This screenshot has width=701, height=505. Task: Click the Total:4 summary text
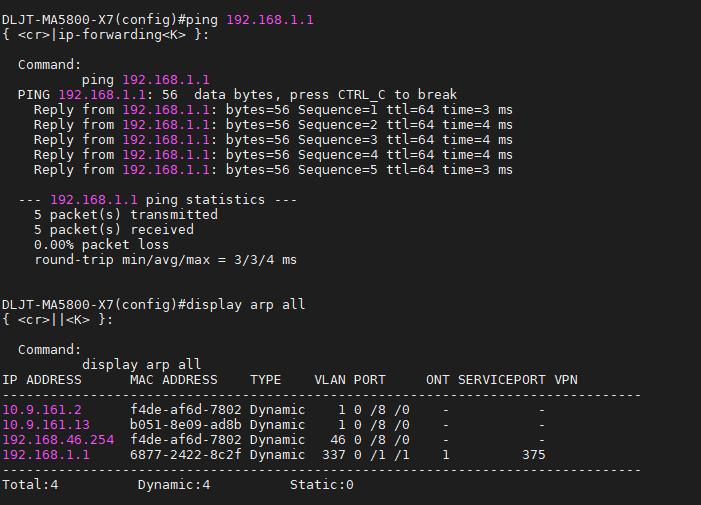click(x=30, y=485)
